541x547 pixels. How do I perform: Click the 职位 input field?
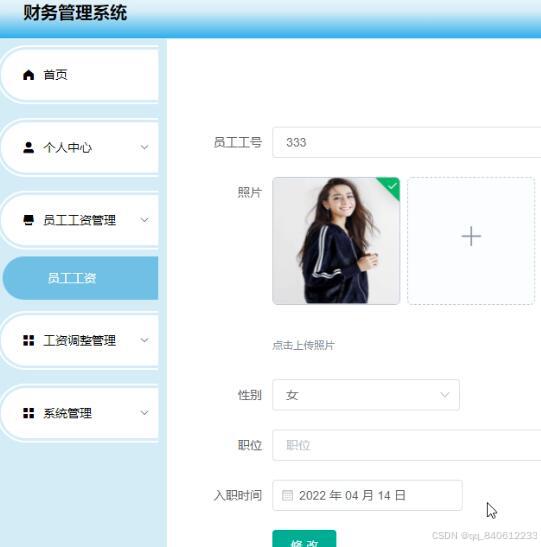click(407, 445)
